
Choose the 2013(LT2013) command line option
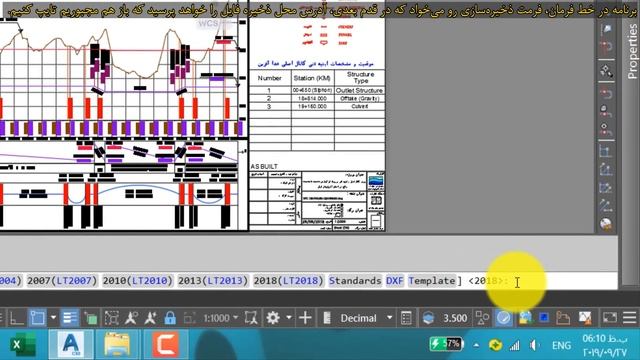point(213,281)
